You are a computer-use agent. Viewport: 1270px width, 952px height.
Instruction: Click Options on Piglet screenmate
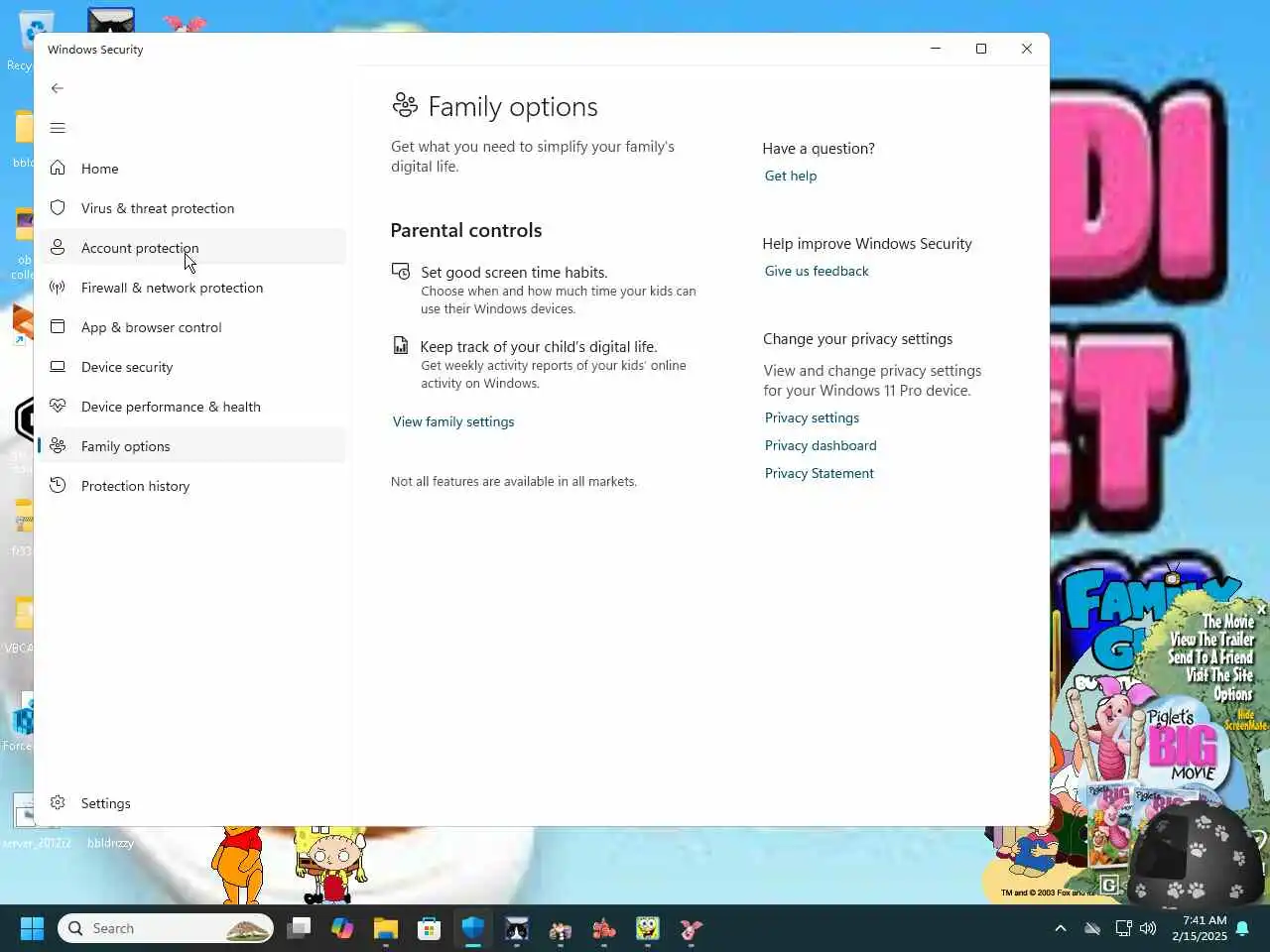1233,694
